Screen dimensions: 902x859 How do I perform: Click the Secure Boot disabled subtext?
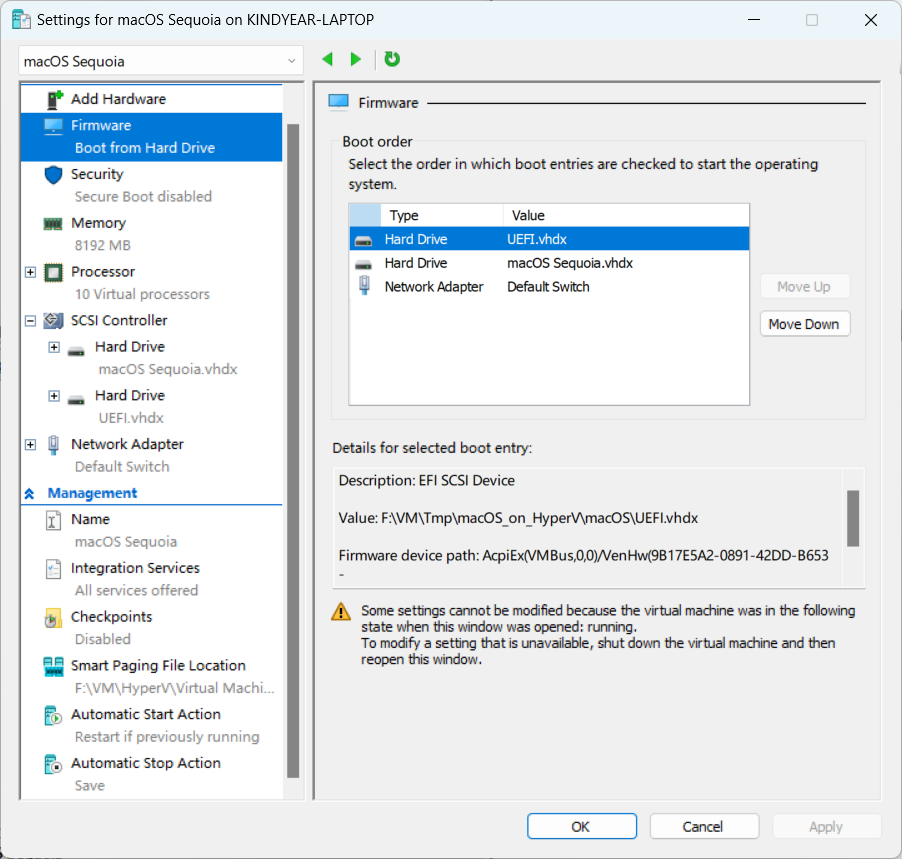[143, 197]
